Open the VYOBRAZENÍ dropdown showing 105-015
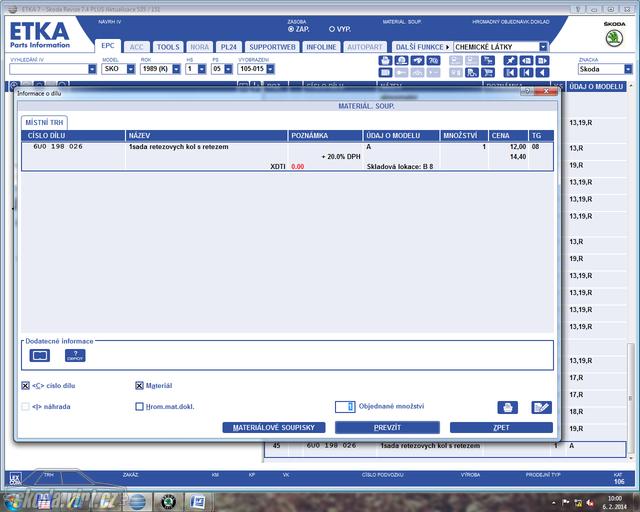640x512 pixels. click(270, 69)
